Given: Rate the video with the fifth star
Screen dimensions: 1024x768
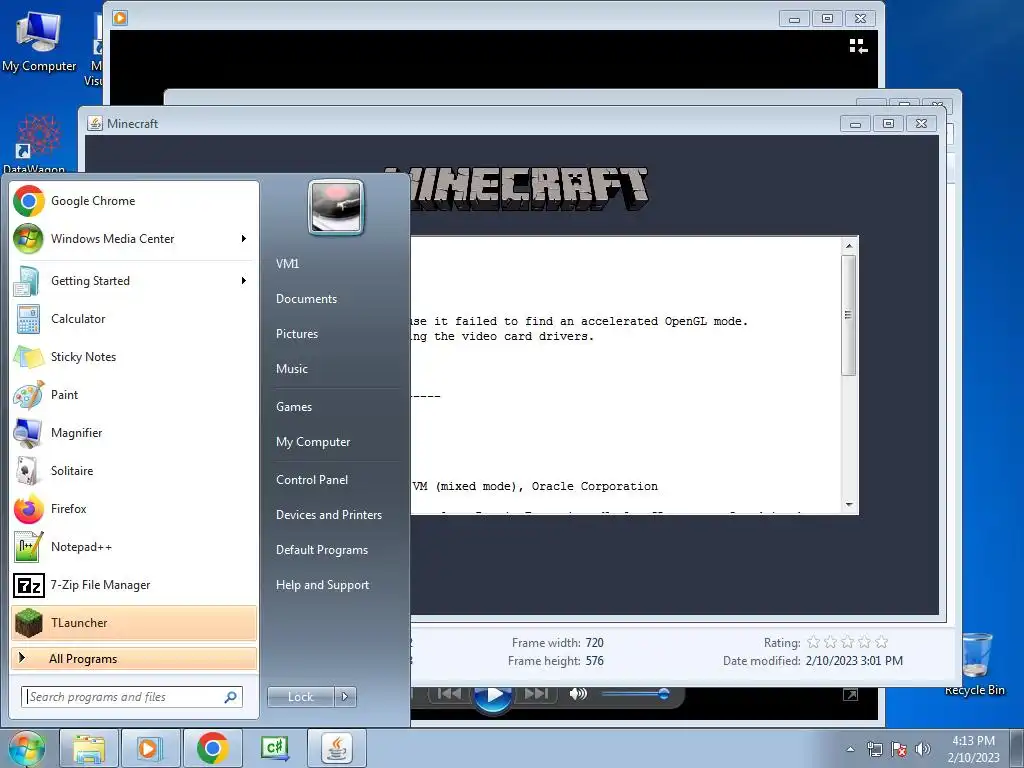Looking at the screenshot, I should [882, 643].
